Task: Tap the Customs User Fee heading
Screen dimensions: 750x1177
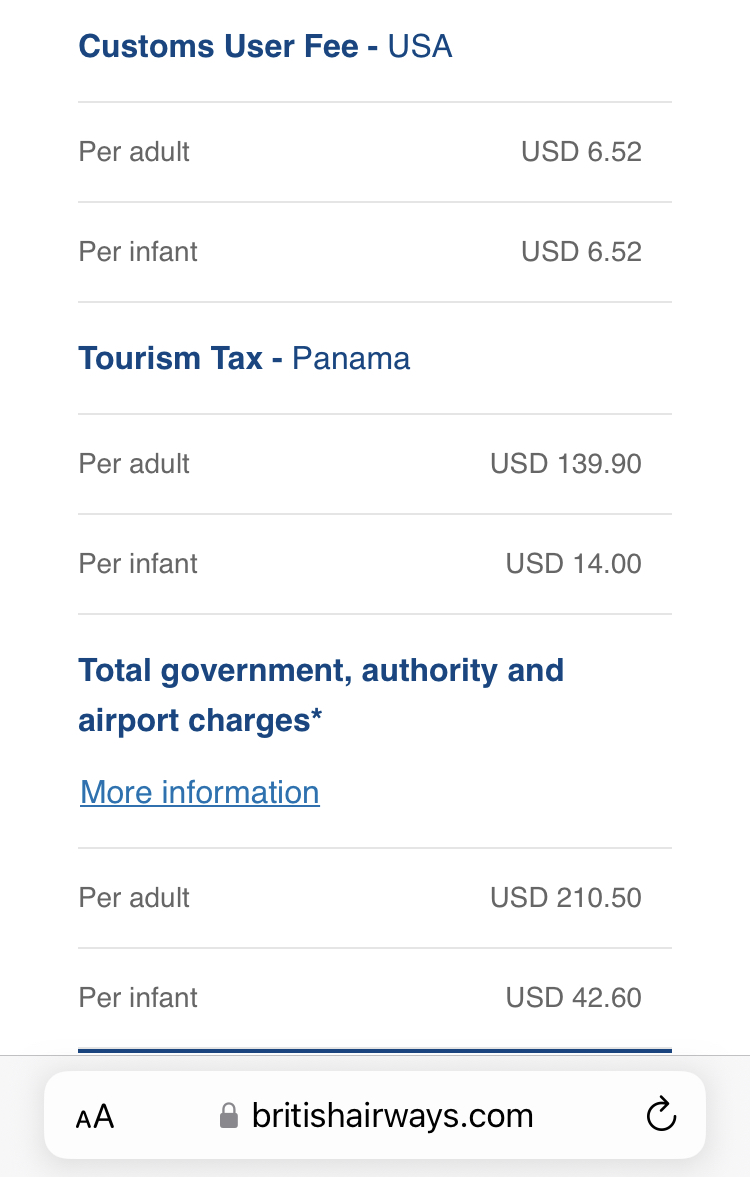Action: (265, 46)
